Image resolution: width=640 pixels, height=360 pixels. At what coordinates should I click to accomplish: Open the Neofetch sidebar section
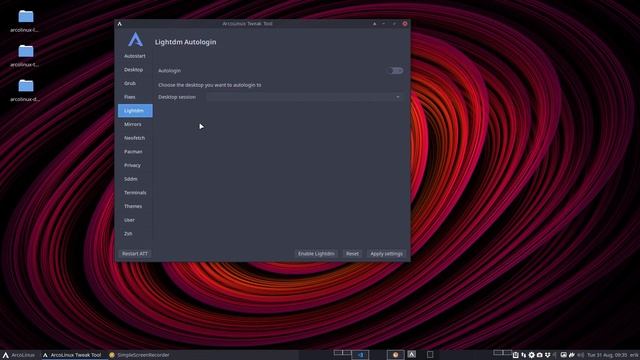(x=134, y=138)
